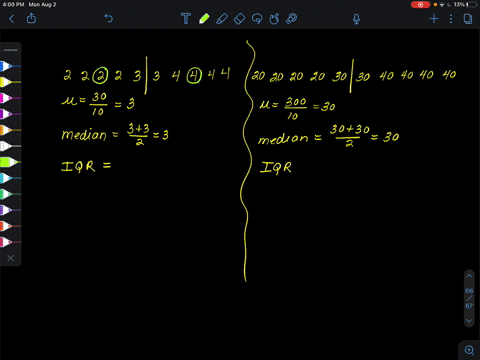The height and width of the screenshot is (360, 480).
Task: Tap the 4:00 PM clock in status bar
Action: [13, 5]
